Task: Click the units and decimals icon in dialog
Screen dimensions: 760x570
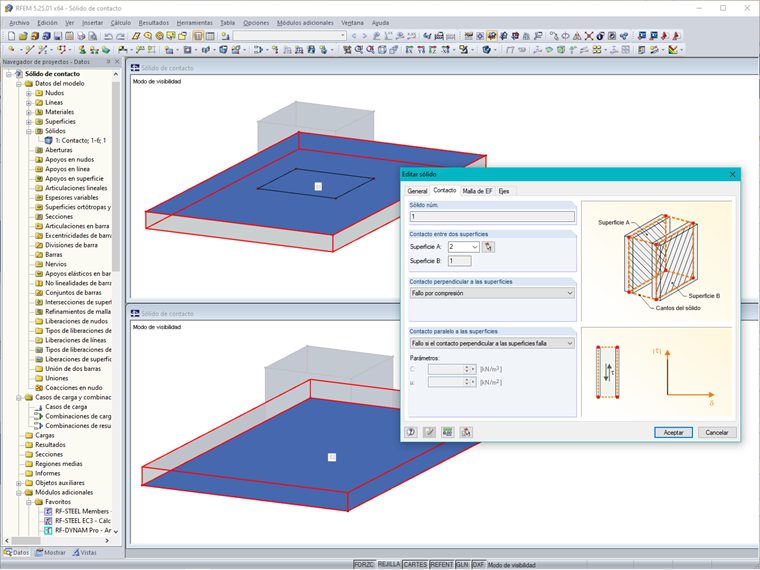Action: (447, 432)
